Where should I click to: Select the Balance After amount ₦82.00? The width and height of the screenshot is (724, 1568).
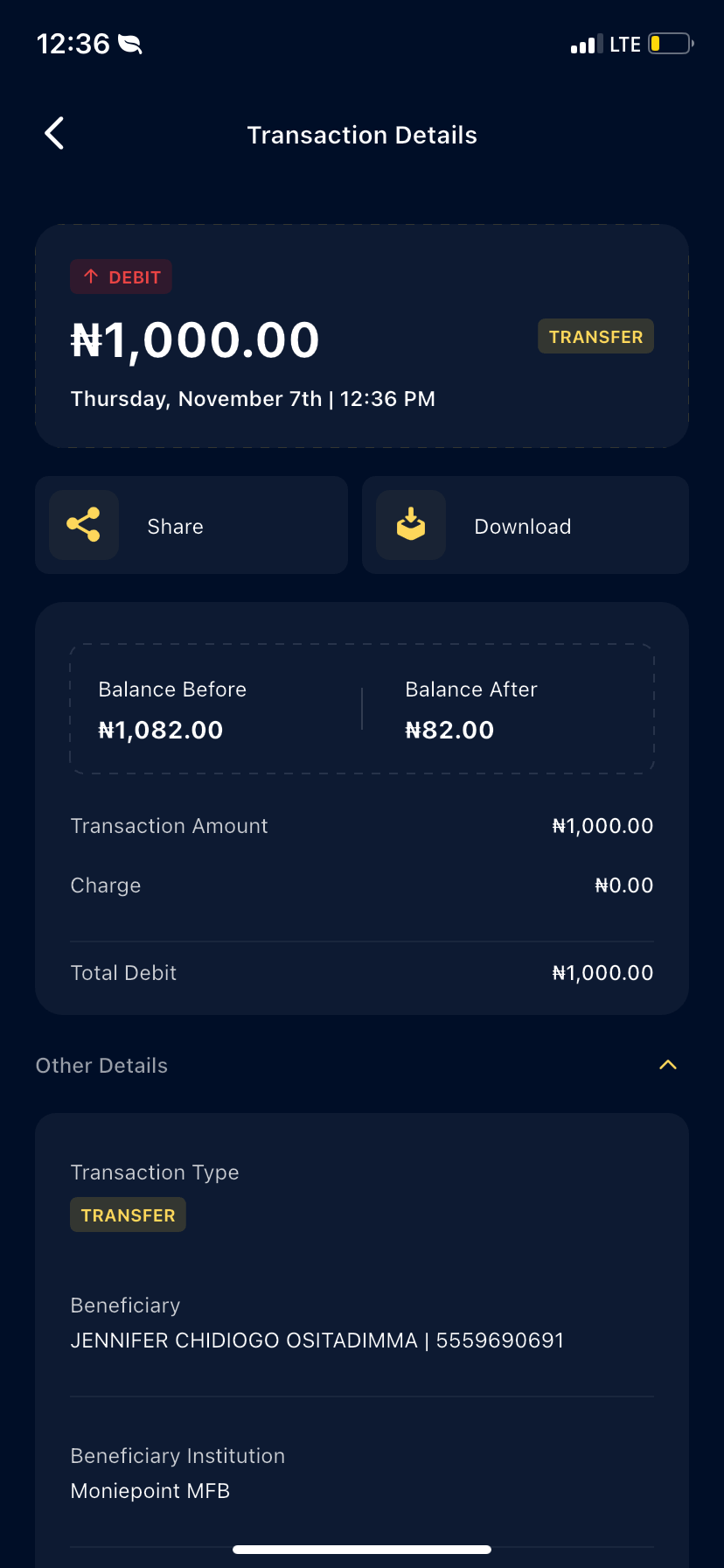(x=449, y=730)
